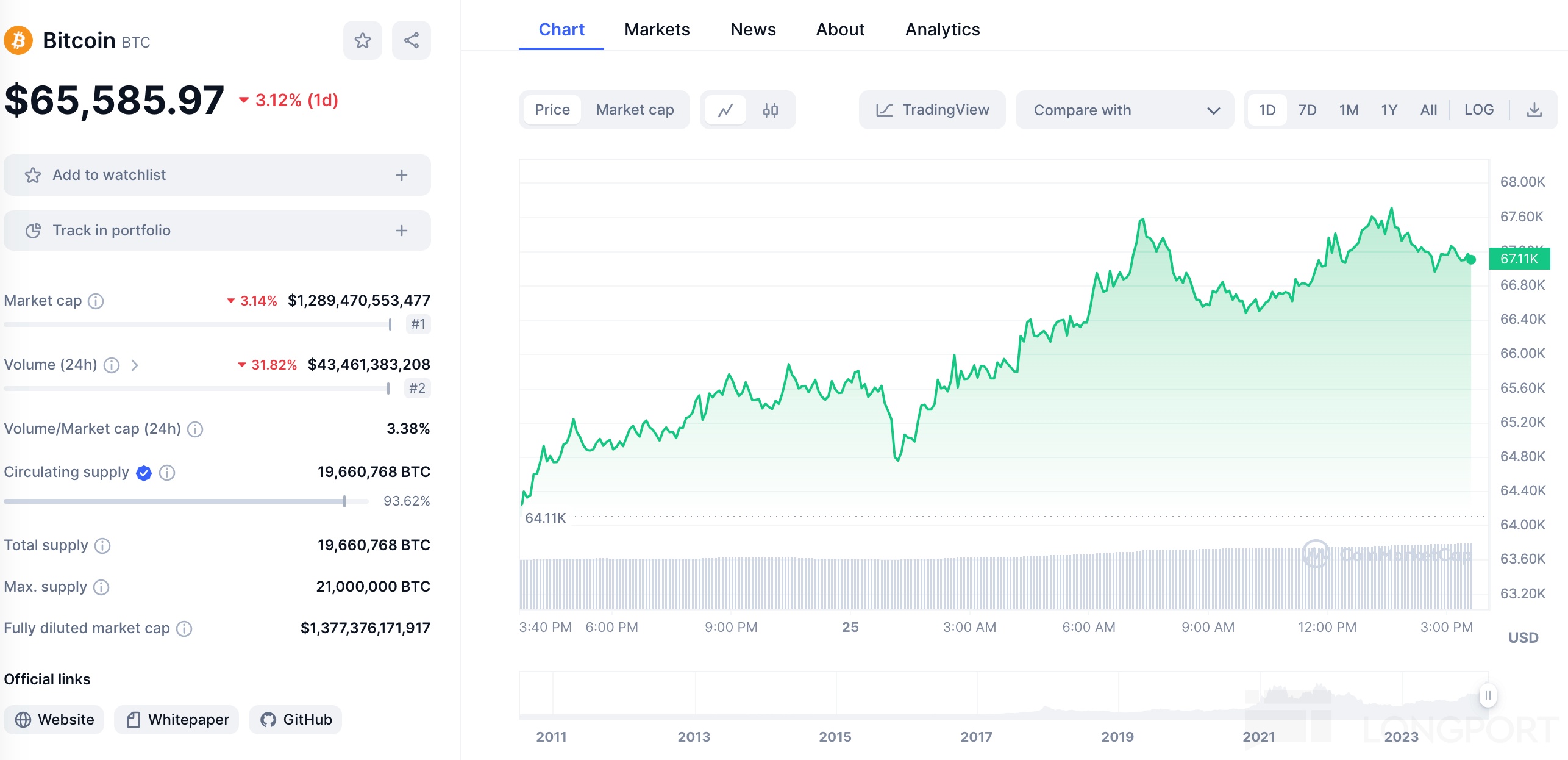
Task: Switch to line chart view icon
Action: (x=725, y=110)
